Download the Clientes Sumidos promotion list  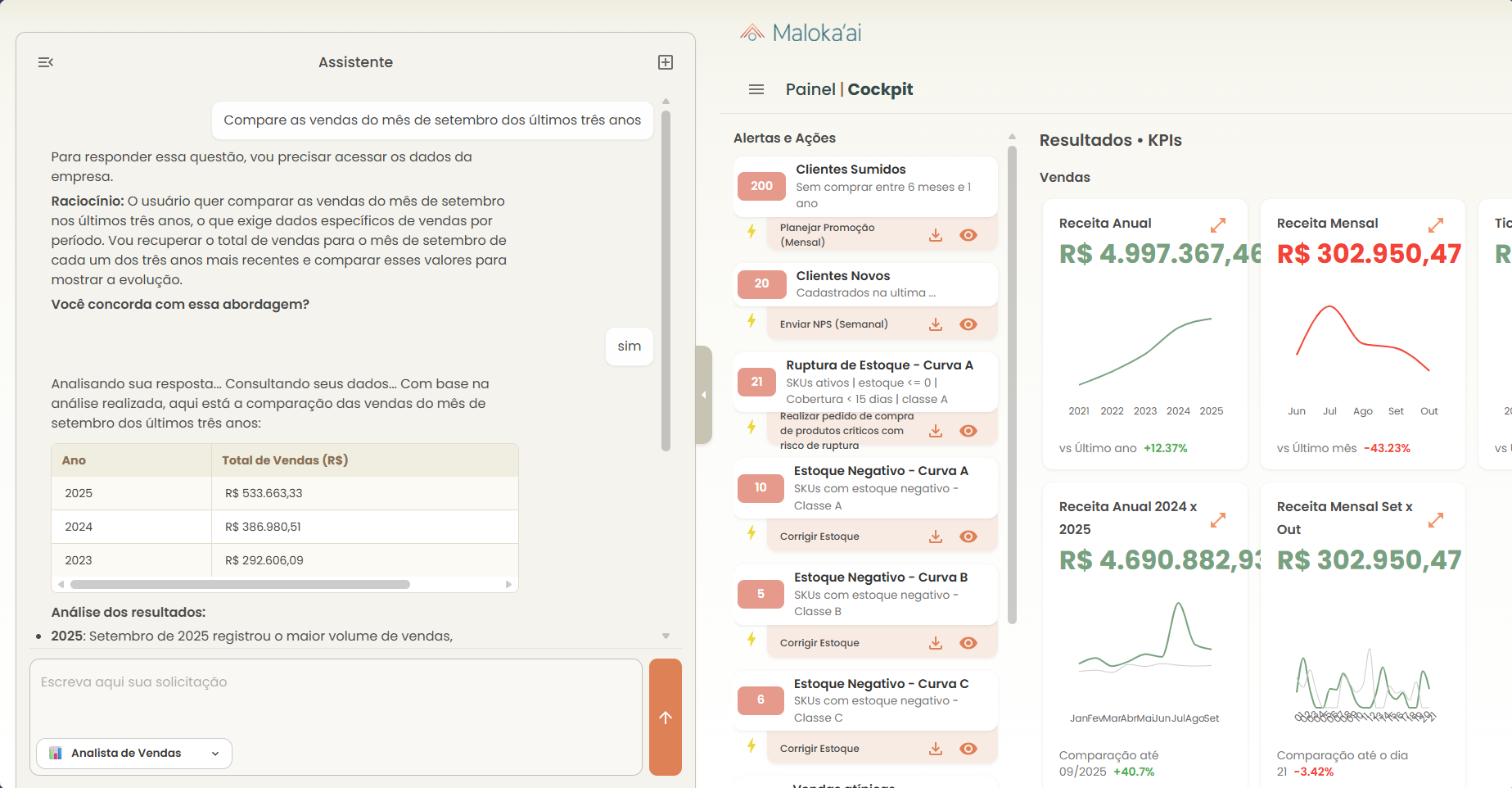pyautogui.click(x=936, y=235)
